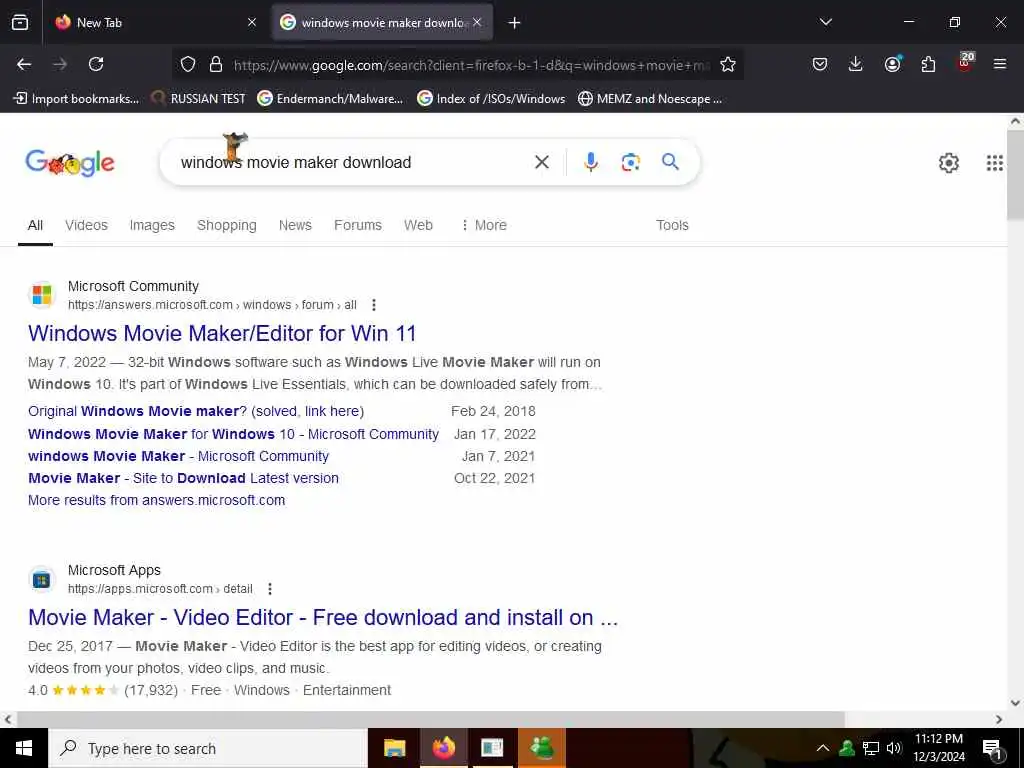Open options for Microsoft Apps result
This screenshot has width=1024, height=768.
pos(270,589)
